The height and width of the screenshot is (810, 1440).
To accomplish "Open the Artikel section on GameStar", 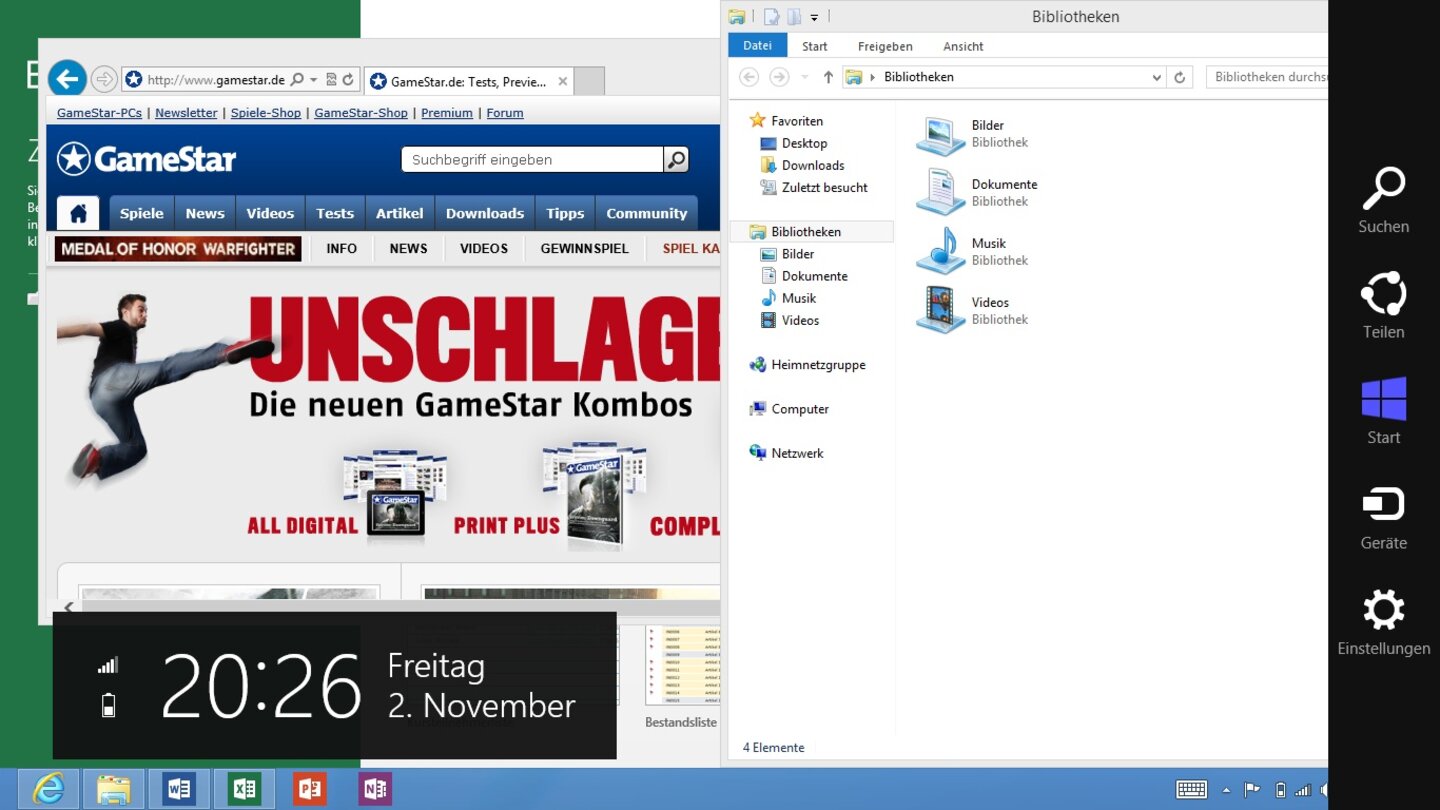I will (x=400, y=213).
